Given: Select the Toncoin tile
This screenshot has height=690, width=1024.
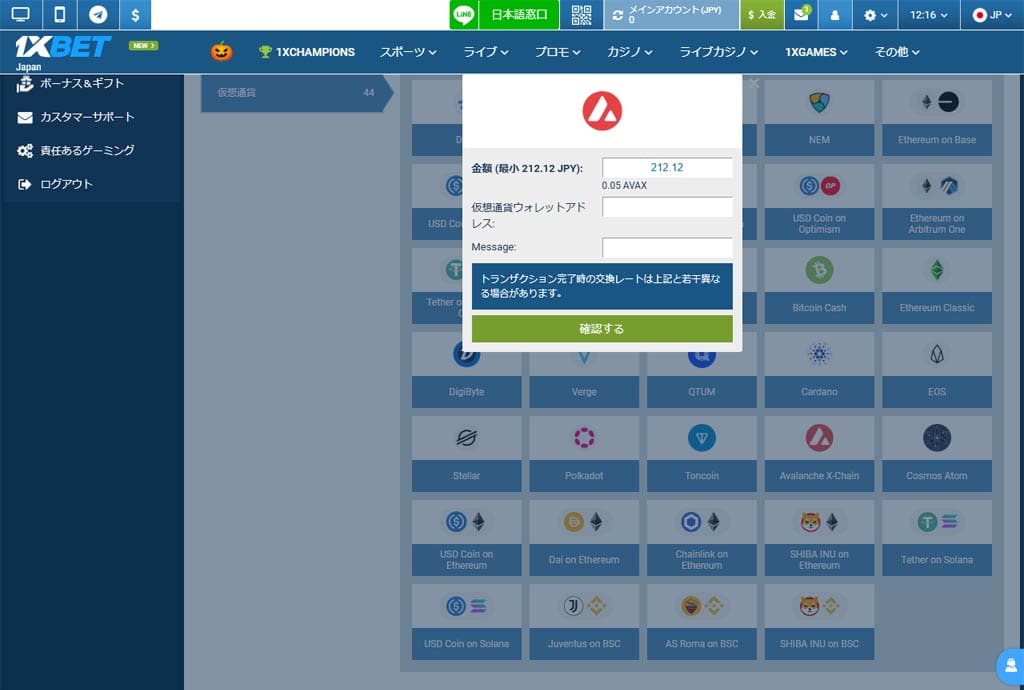Looking at the screenshot, I should coord(701,454).
